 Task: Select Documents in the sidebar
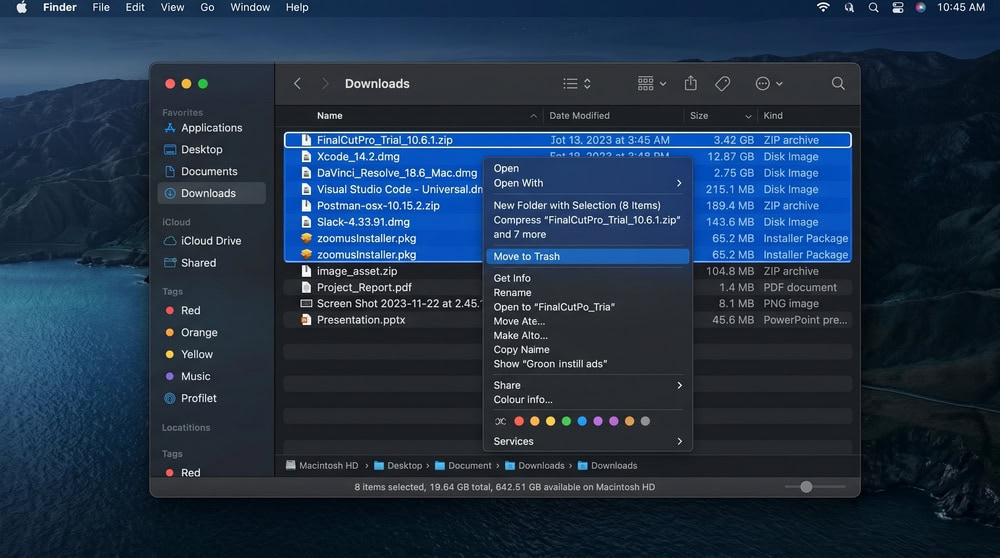(x=211, y=172)
